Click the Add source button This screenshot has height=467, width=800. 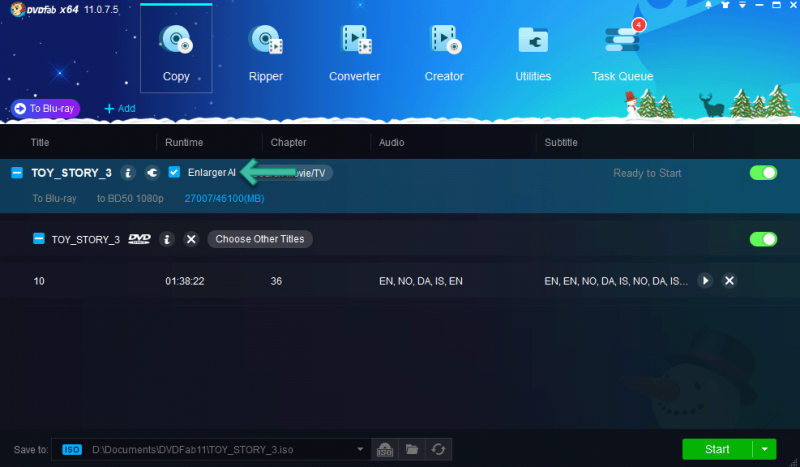[120, 108]
